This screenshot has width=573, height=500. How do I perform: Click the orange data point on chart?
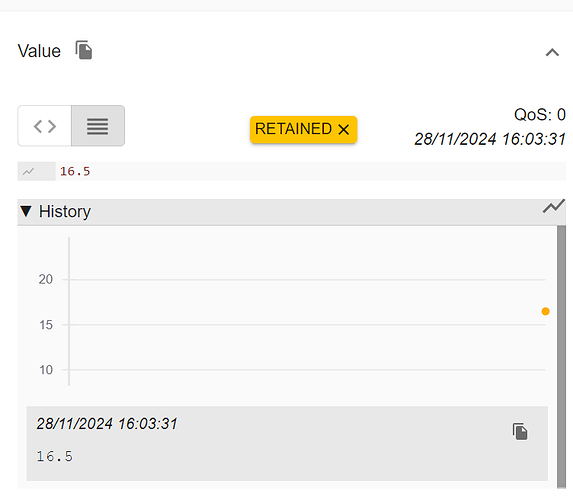click(x=545, y=311)
